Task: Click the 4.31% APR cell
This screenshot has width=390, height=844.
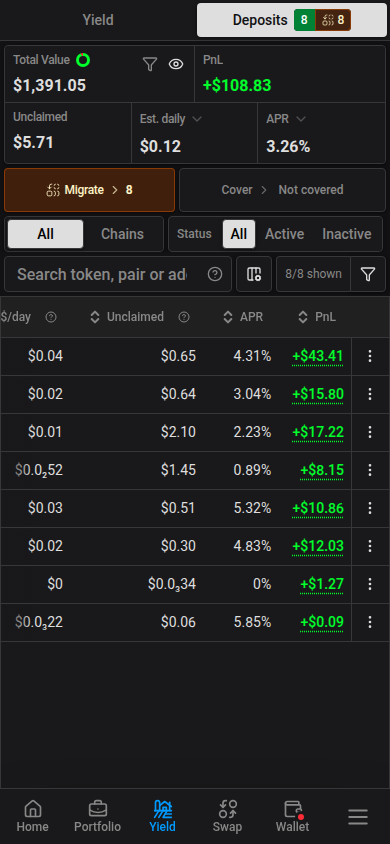Action: tap(252, 356)
